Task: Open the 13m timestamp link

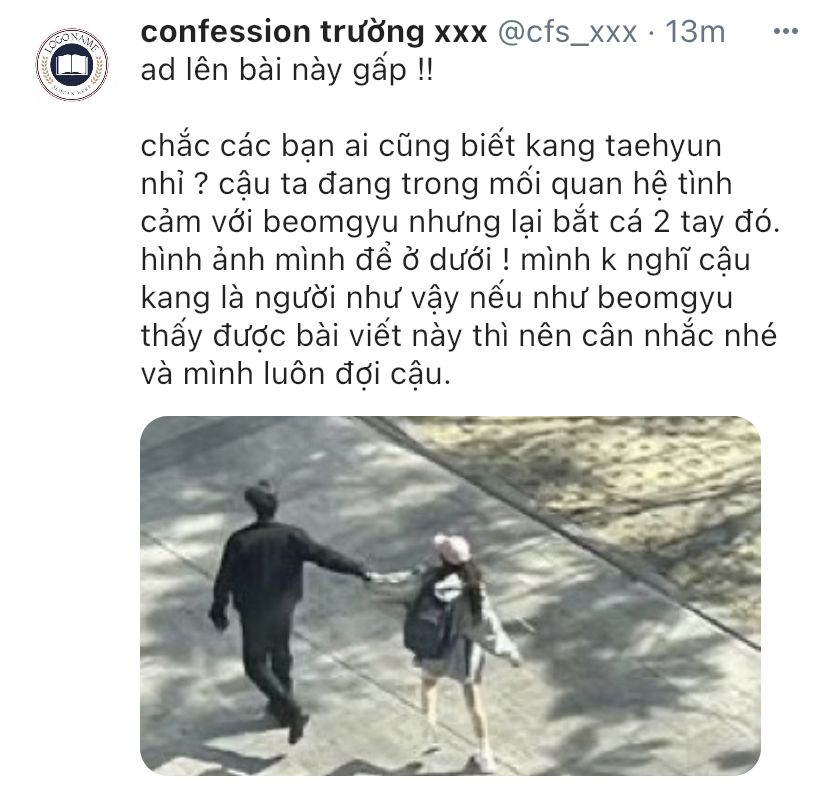Action: (695, 32)
